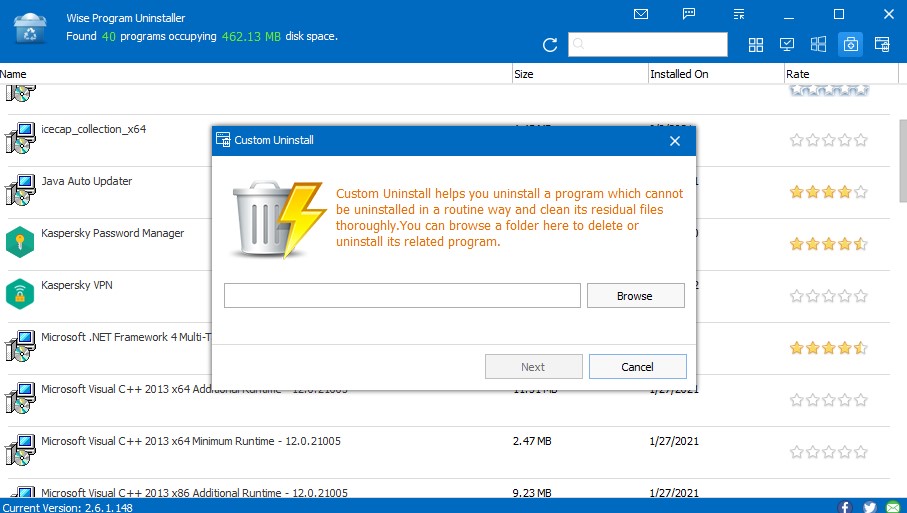Show Windows universal apps via Windows logo icon
The image size is (907, 513).
(x=818, y=45)
